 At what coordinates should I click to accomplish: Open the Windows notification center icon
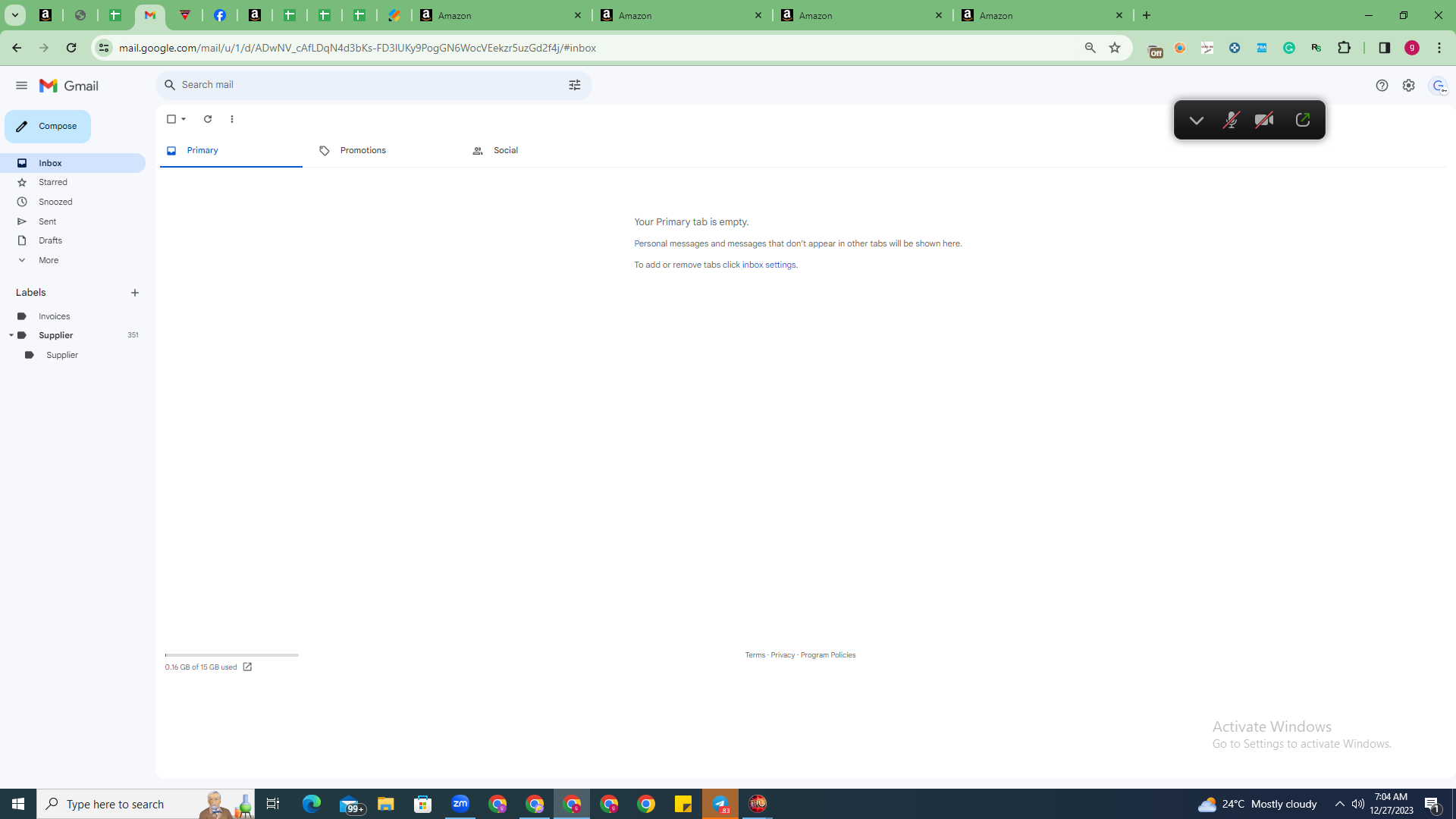tap(1432, 804)
